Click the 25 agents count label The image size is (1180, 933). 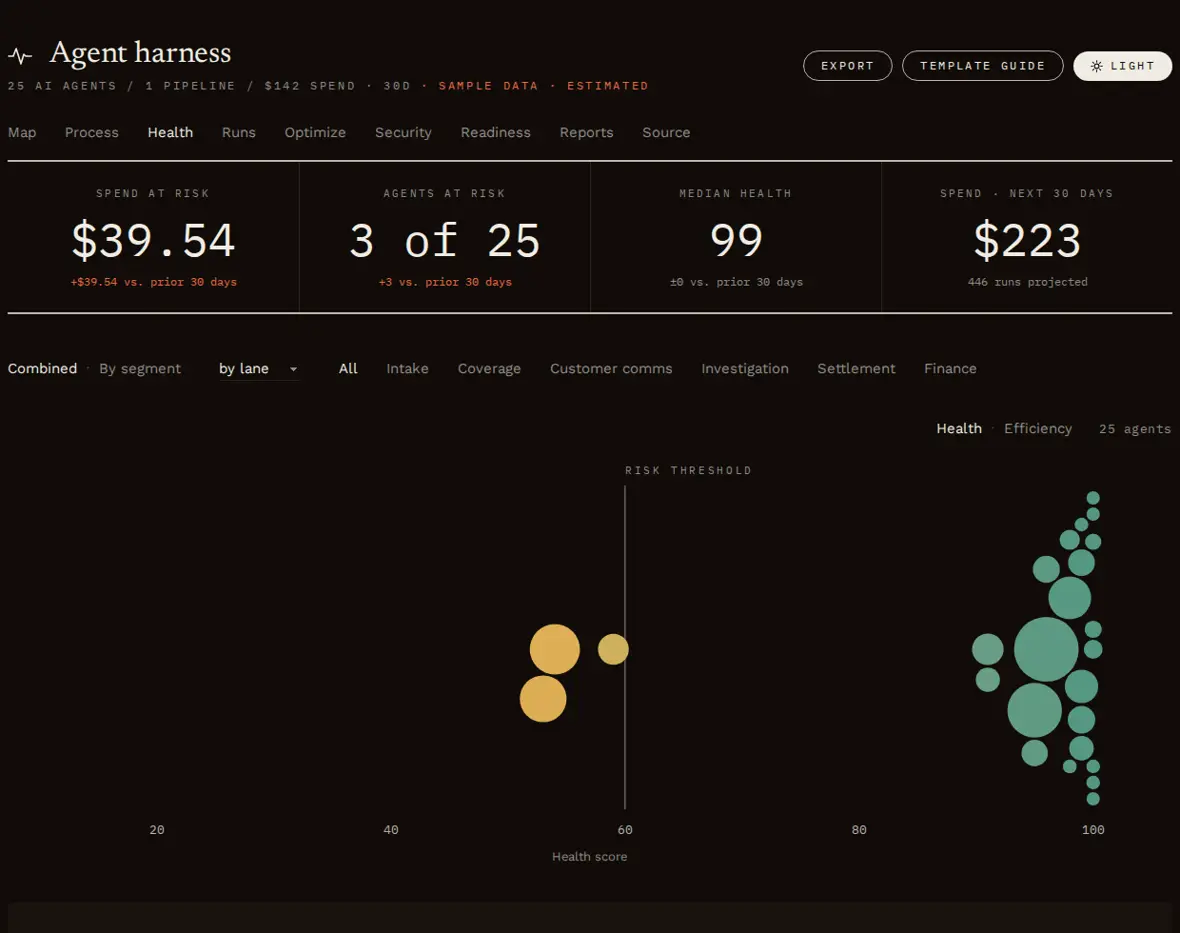pyautogui.click(x=1135, y=429)
